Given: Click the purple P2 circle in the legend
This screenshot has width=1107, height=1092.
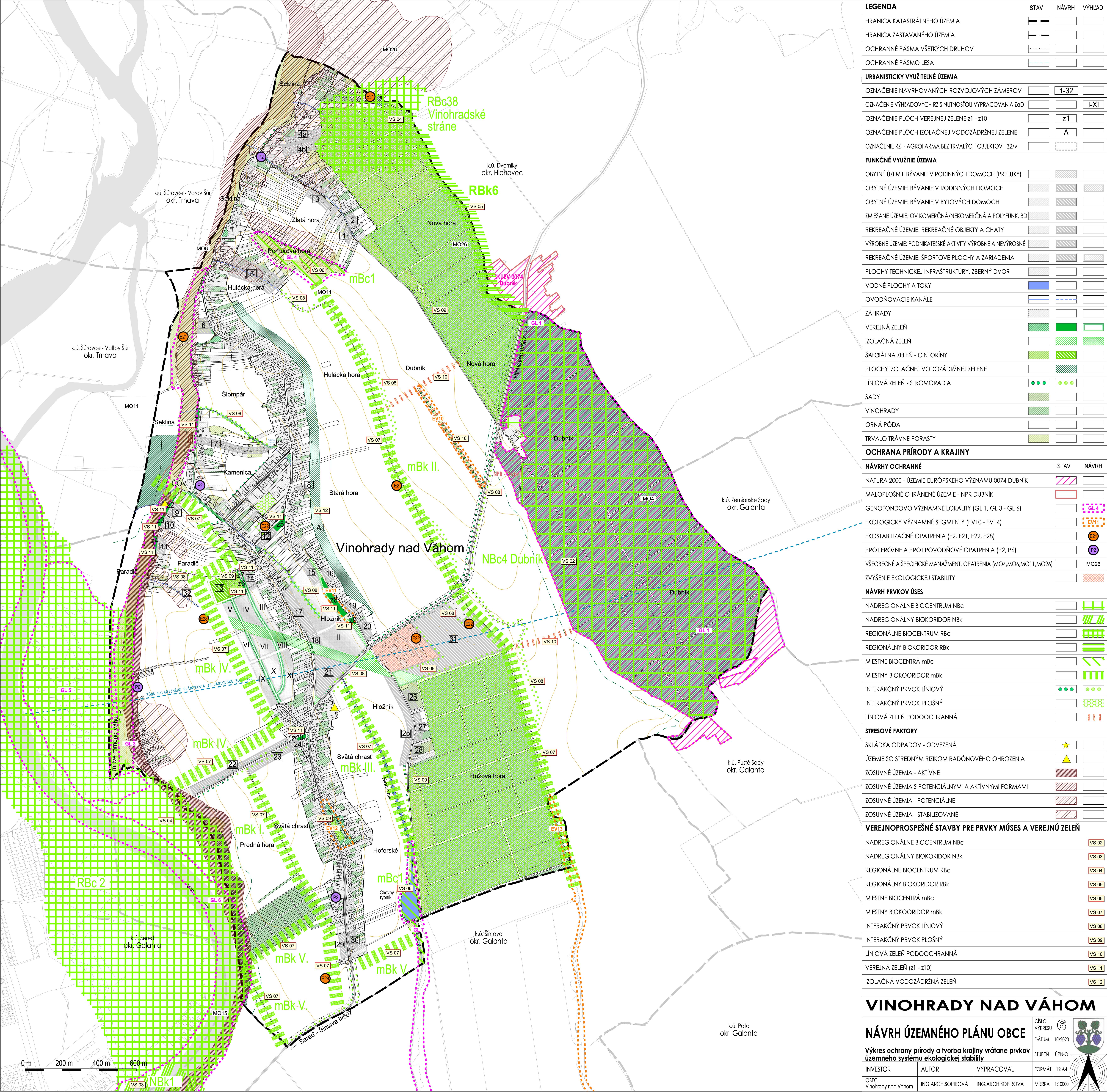Looking at the screenshot, I should (x=1093, y=550).
